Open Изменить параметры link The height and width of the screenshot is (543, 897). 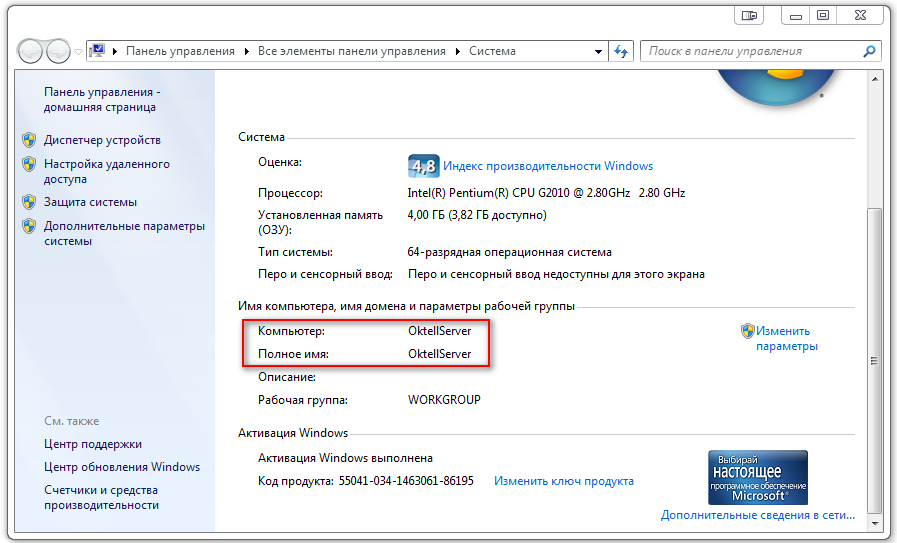coord(785,338)
